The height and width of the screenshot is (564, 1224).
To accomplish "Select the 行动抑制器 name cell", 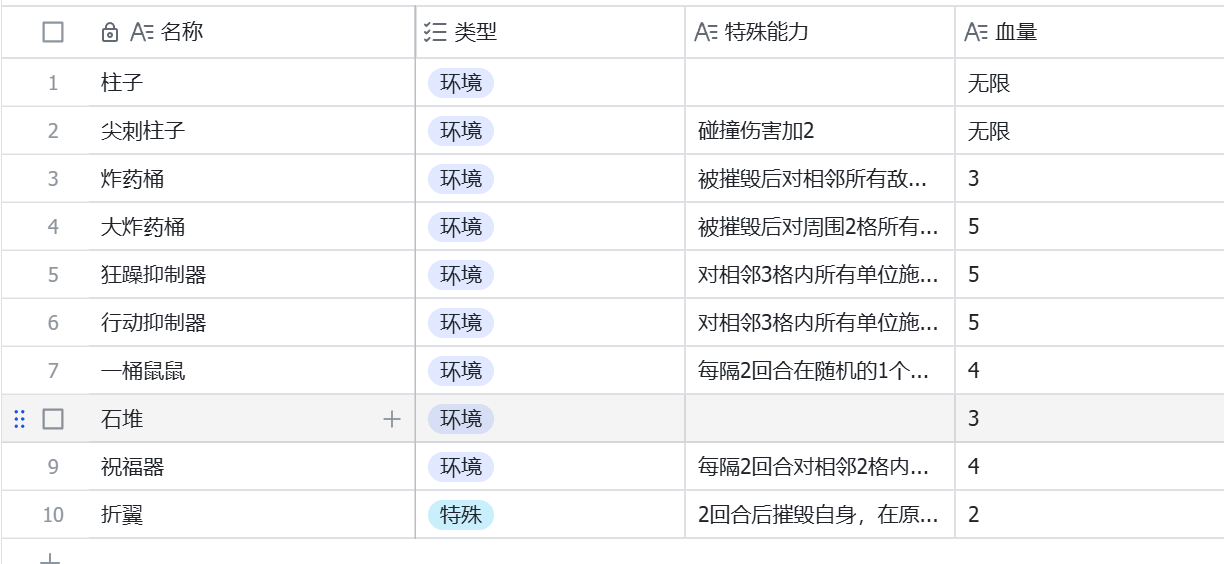I will pyautogui.click(x=251, y=322).
